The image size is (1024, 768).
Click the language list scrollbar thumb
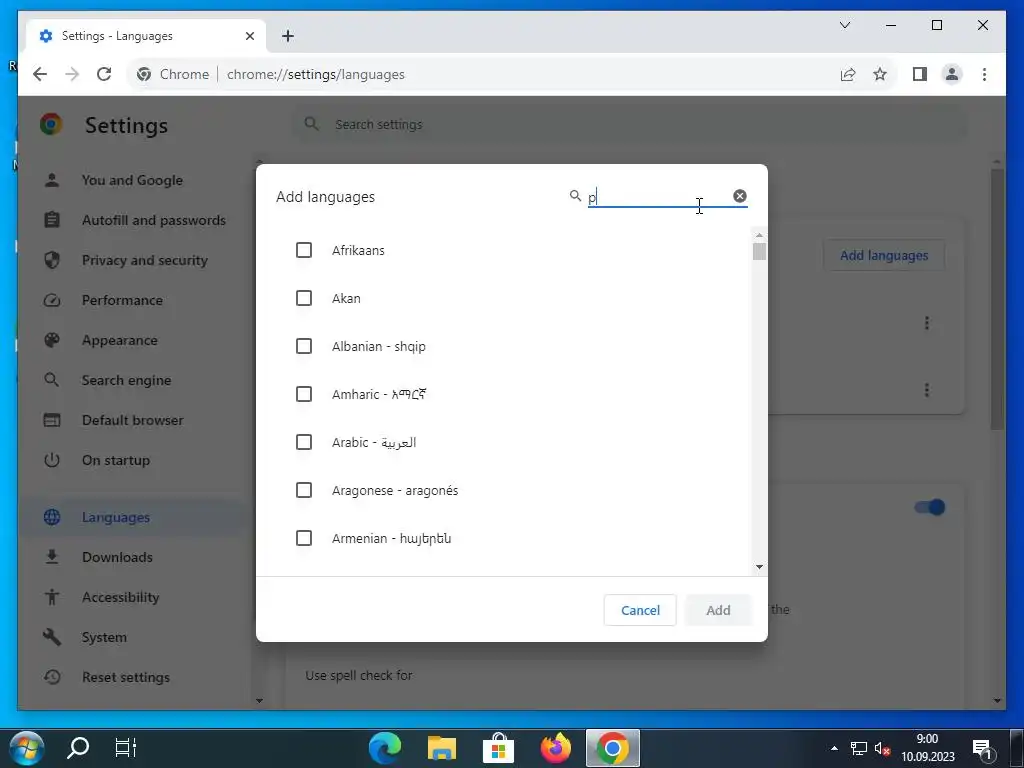click(759, 251)
